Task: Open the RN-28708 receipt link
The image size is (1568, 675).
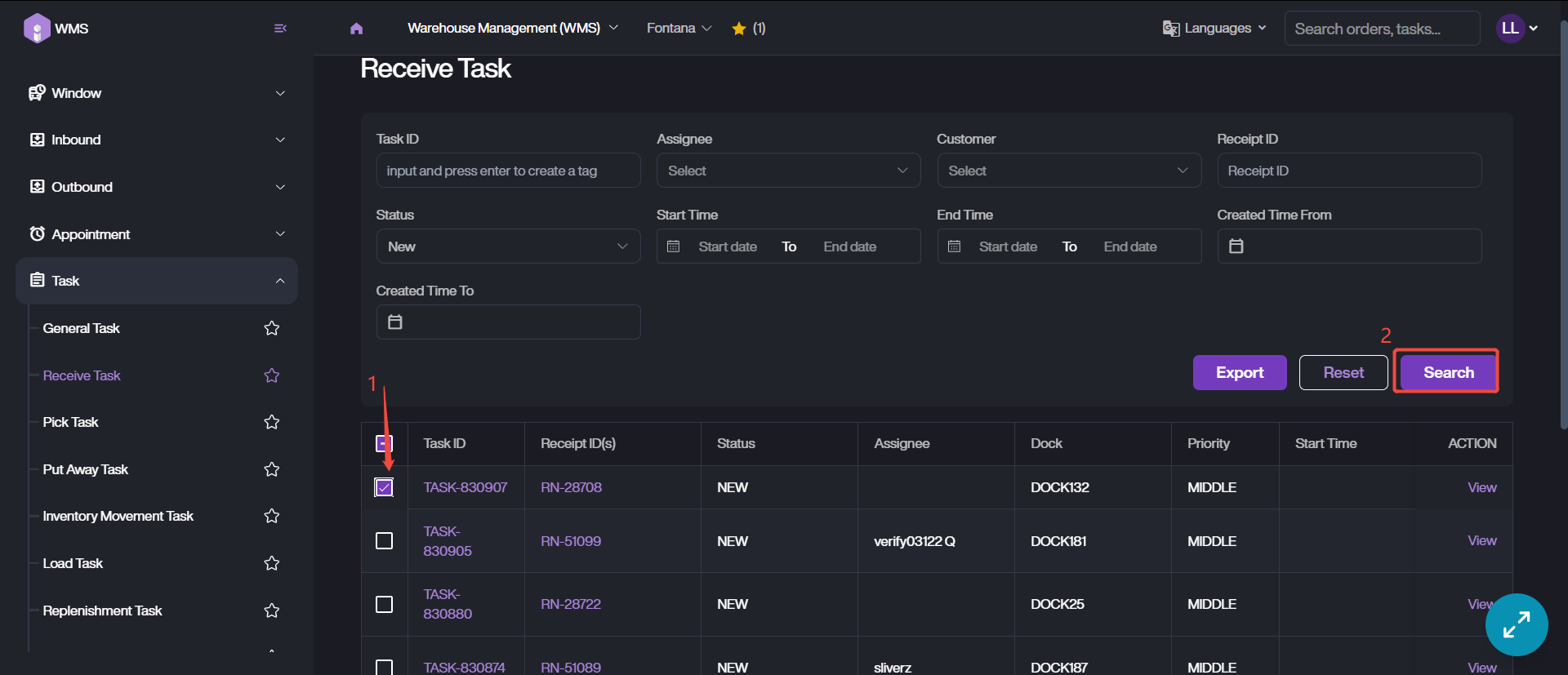Action: [571, 487]
